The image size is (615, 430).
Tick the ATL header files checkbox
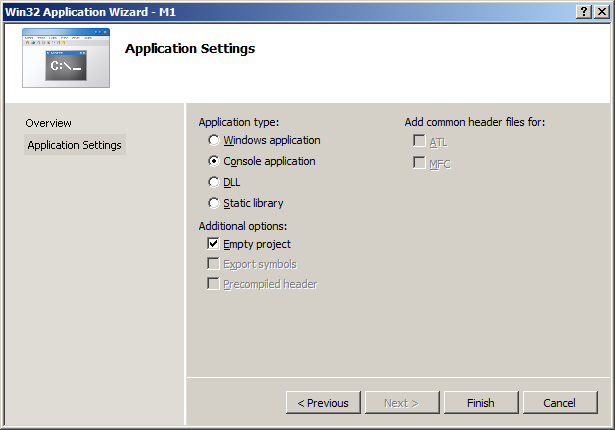click(x=419, y=141)
